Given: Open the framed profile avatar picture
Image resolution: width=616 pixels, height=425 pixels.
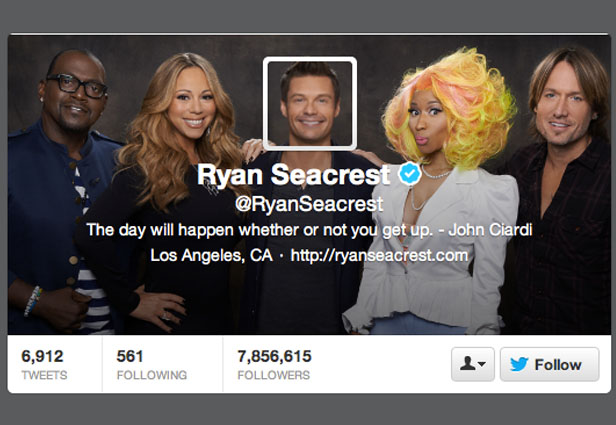Looking at the screenshot, I should pyautogui.click(x=310, y=104).
